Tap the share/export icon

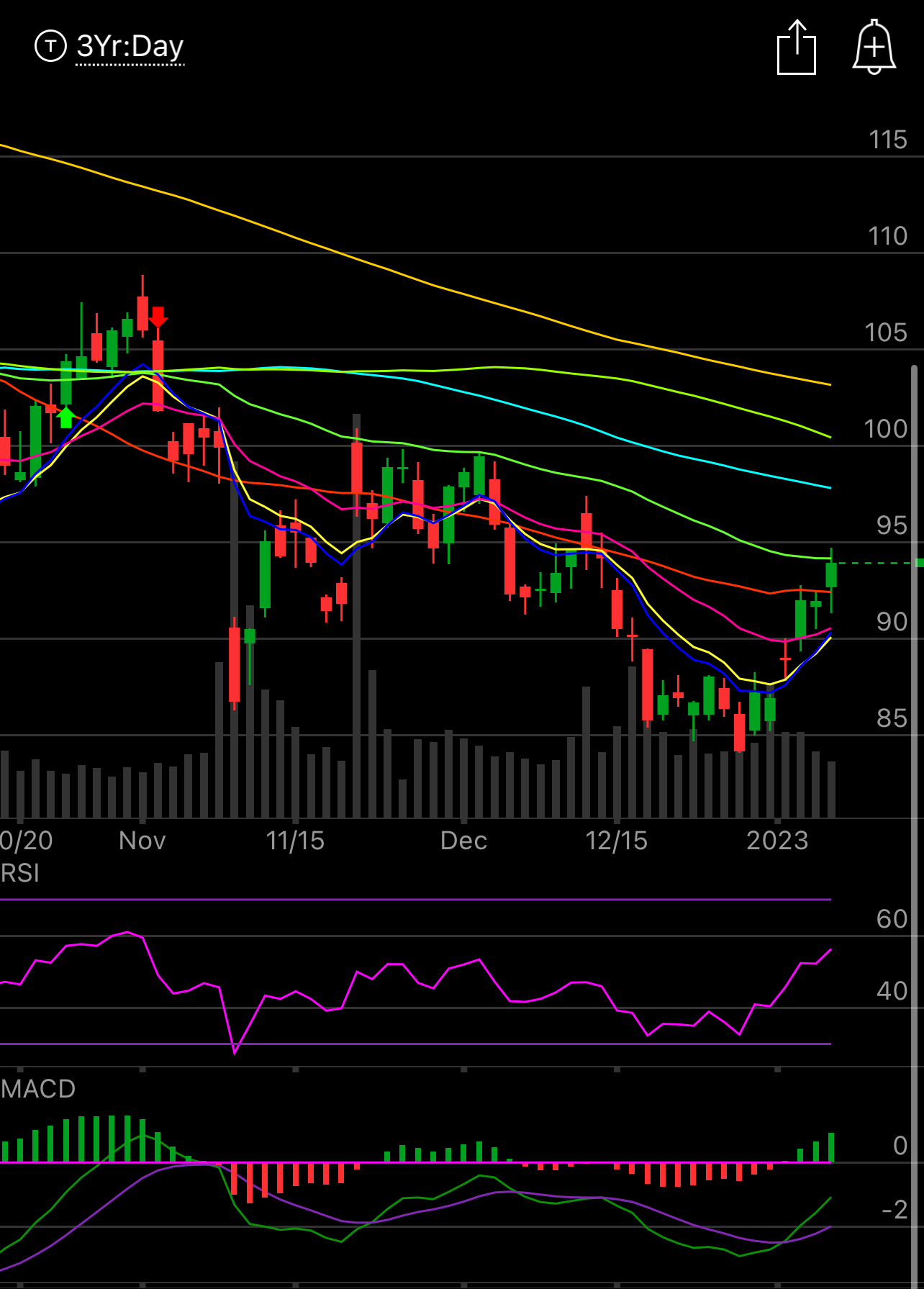pos(797,48)
